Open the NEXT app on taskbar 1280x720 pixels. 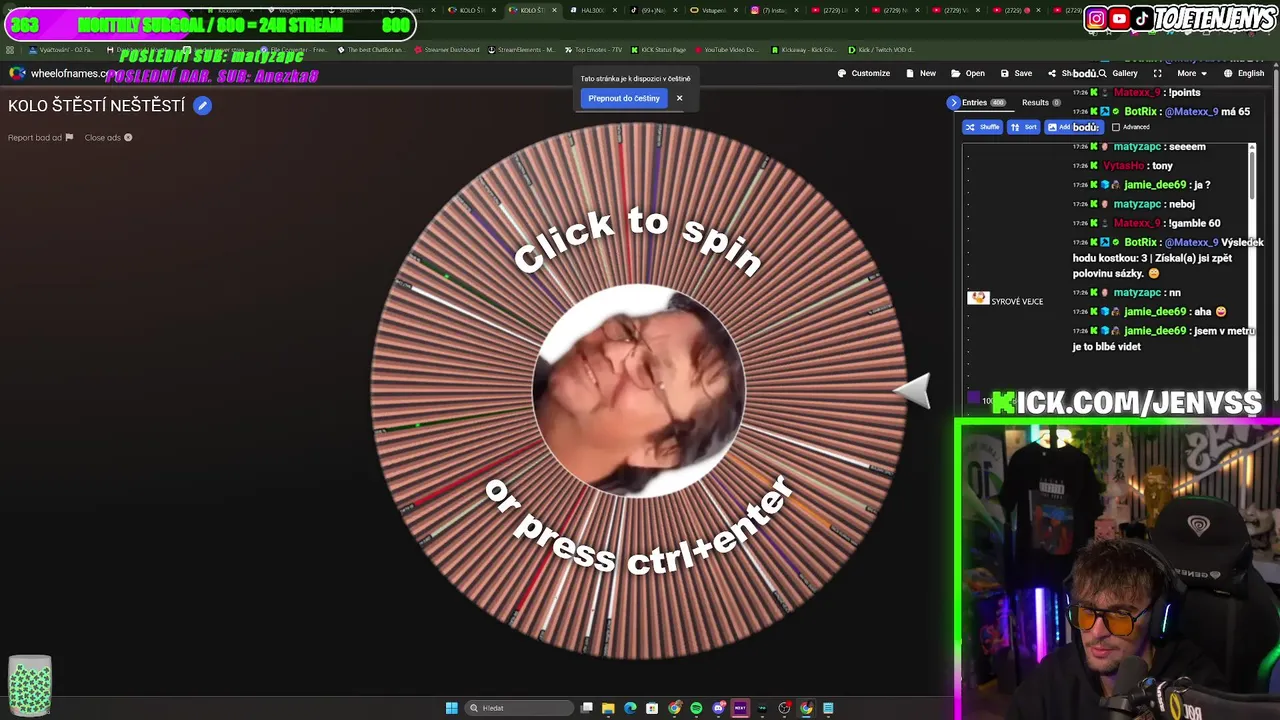[740, 708]
